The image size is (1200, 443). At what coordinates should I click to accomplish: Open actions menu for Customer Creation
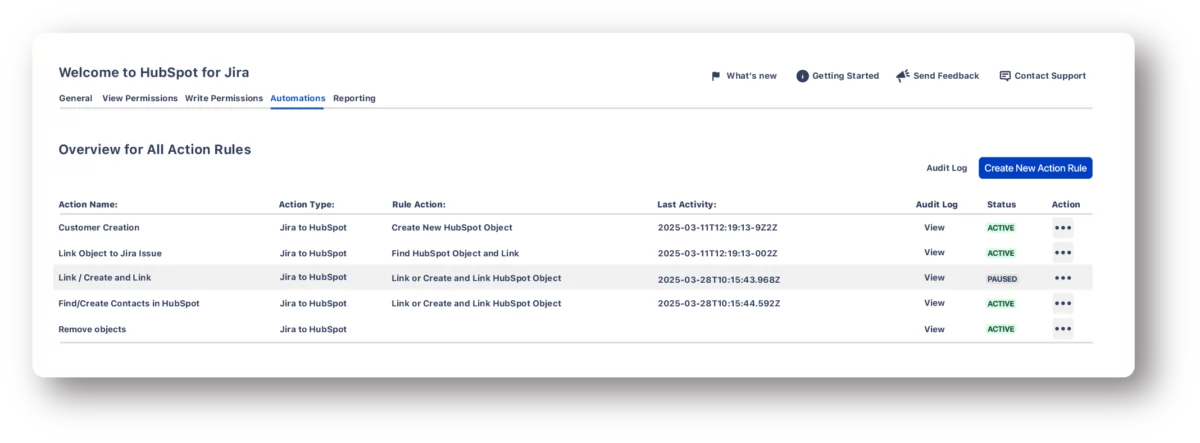(x=1063, y=228)
